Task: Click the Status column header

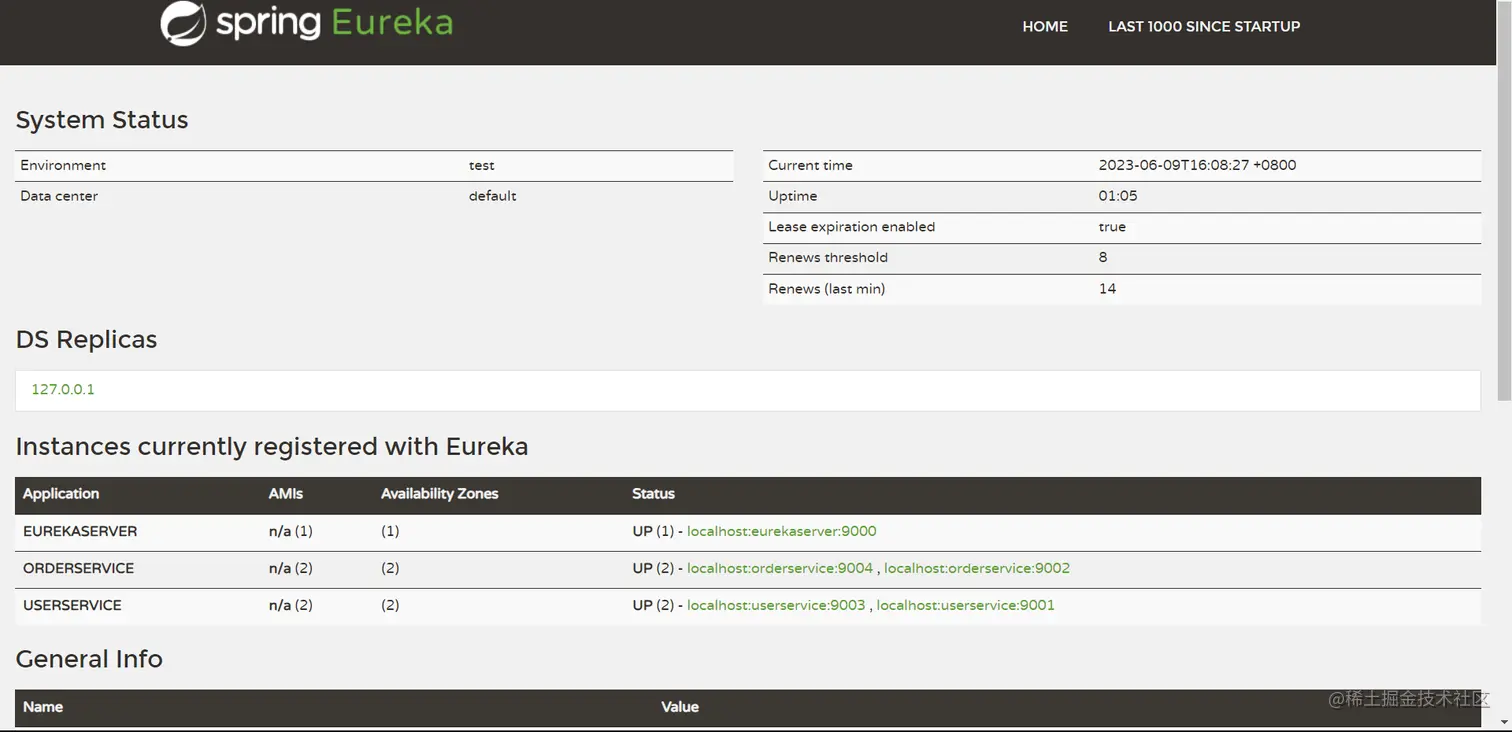Action: tap(654, 494)
